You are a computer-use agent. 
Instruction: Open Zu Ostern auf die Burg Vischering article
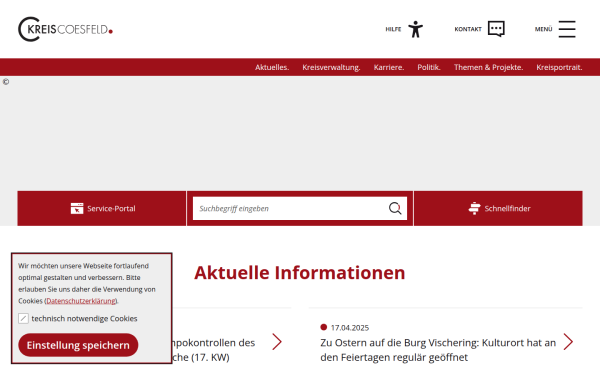coord(438,350)
